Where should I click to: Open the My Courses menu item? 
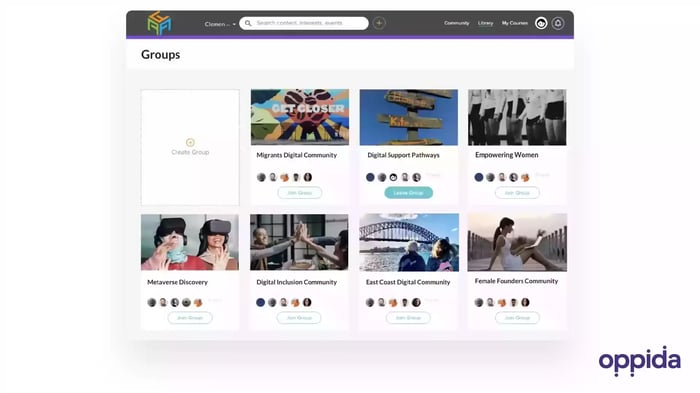515,23
